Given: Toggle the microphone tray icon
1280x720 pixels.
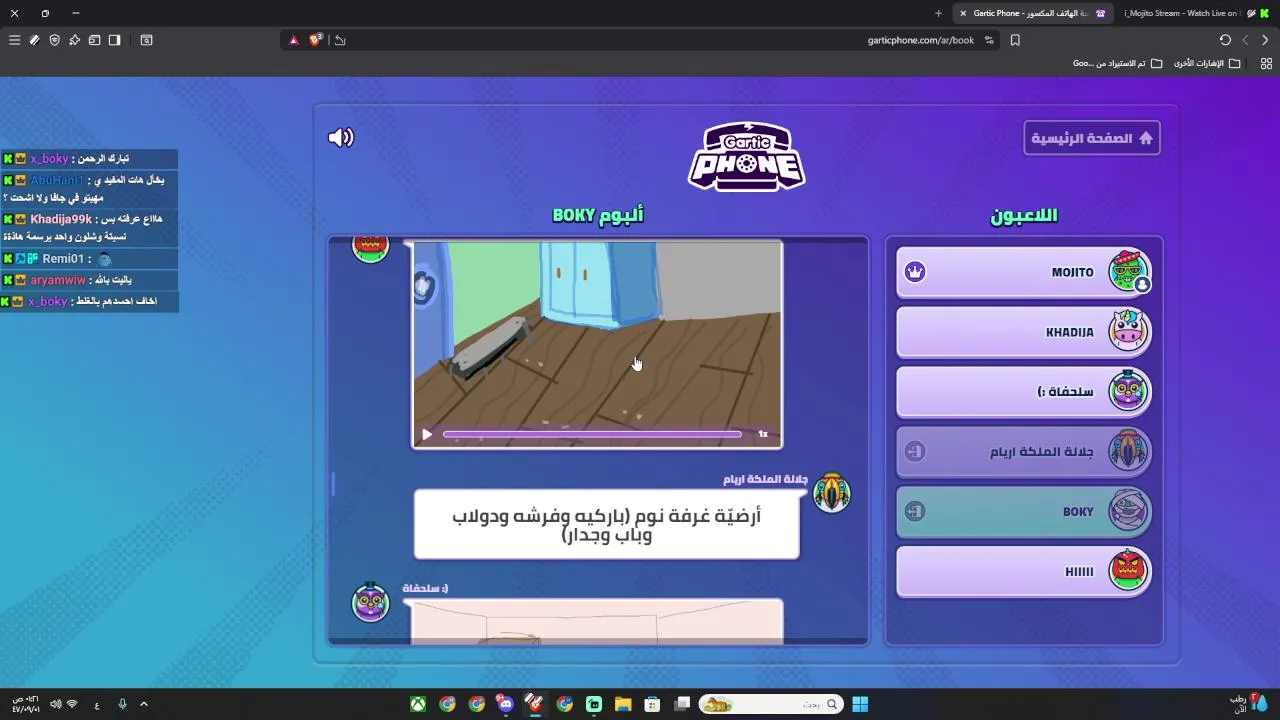Looking at the screenshot, I should pos(122,704).
